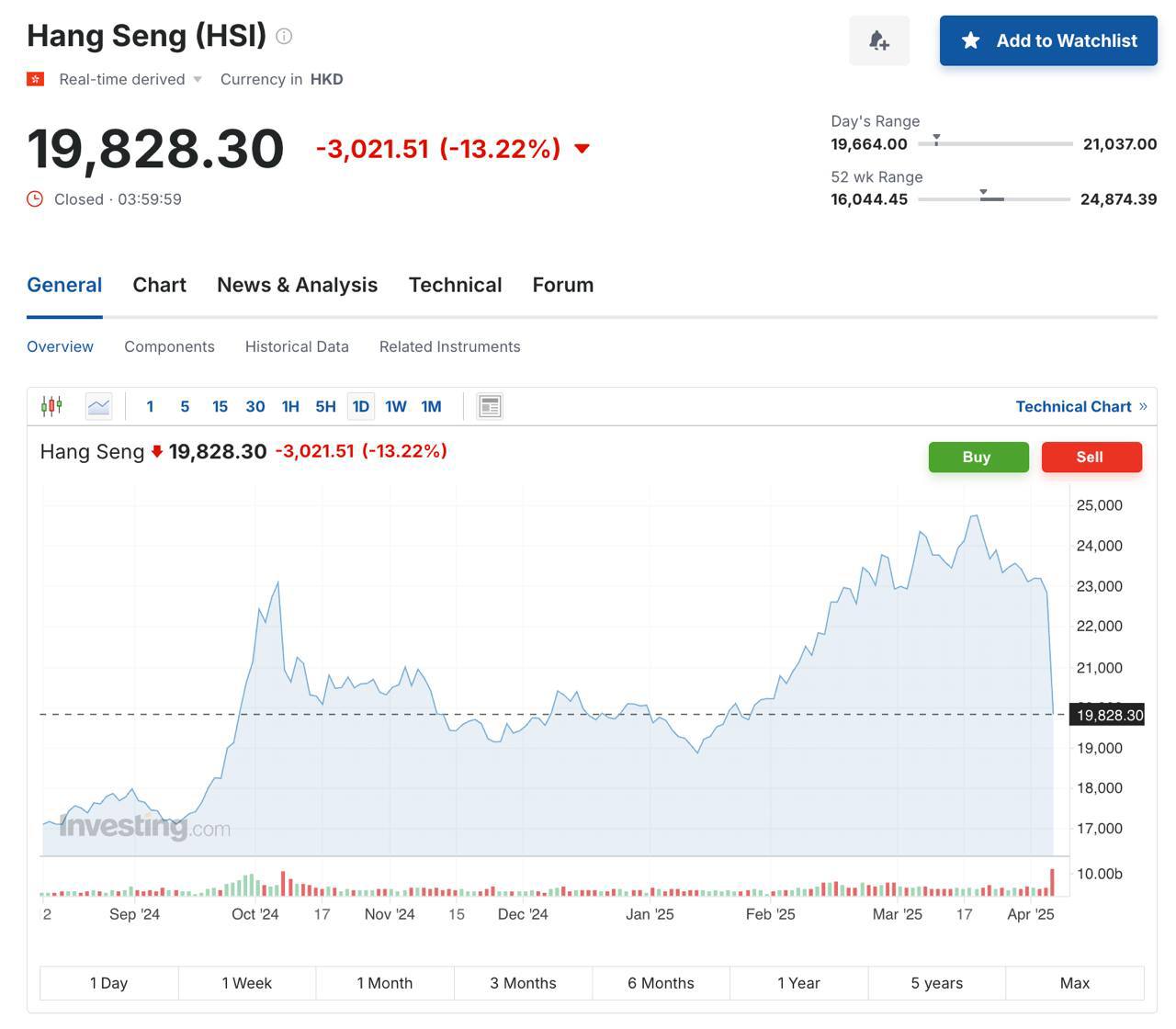Click the red clock icon near Closed
Screen dimensions: 1176x1029
pyautogui.click(x=35, y=199)
